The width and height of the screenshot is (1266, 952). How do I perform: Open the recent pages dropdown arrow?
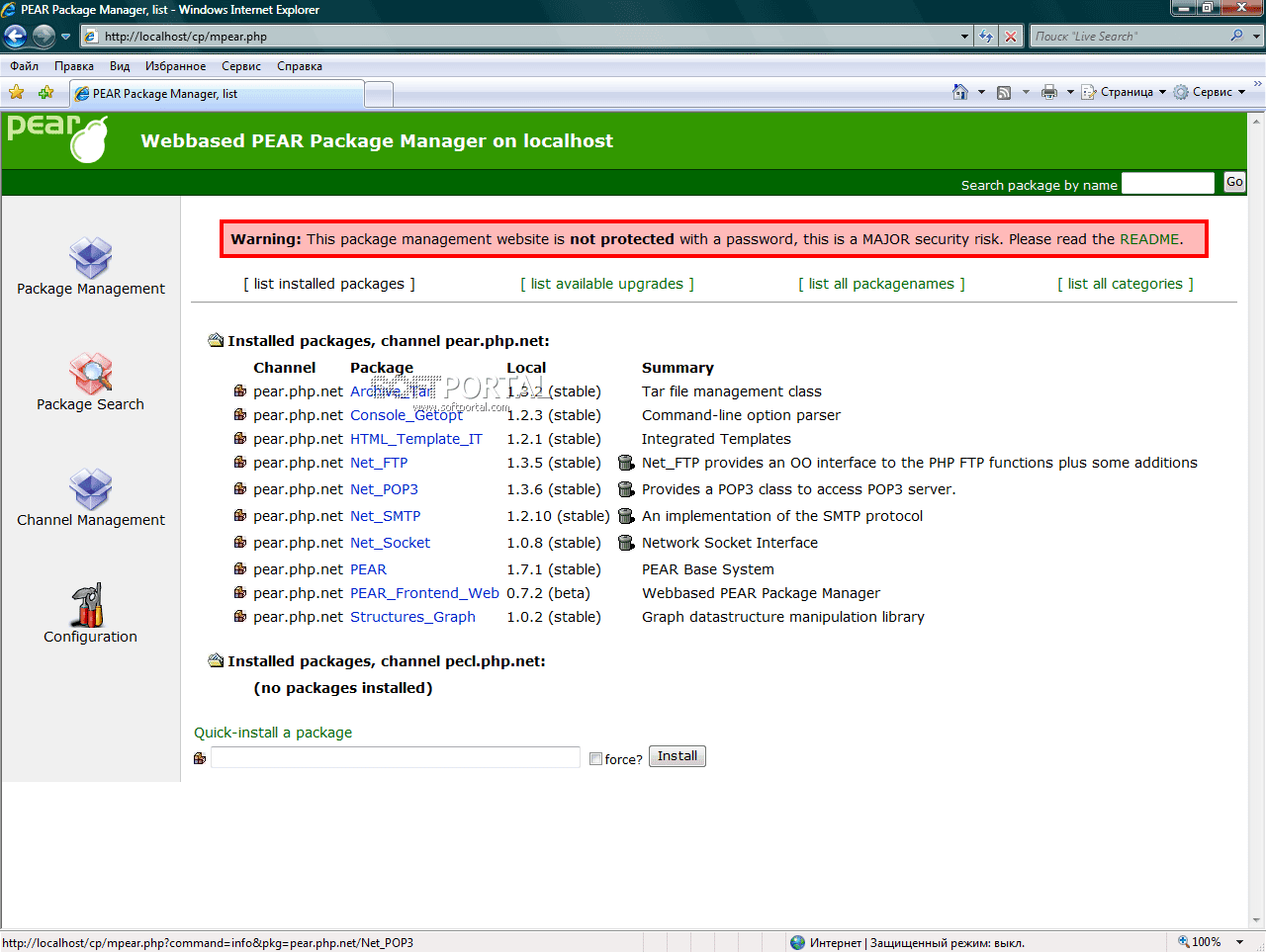point(66,37)
